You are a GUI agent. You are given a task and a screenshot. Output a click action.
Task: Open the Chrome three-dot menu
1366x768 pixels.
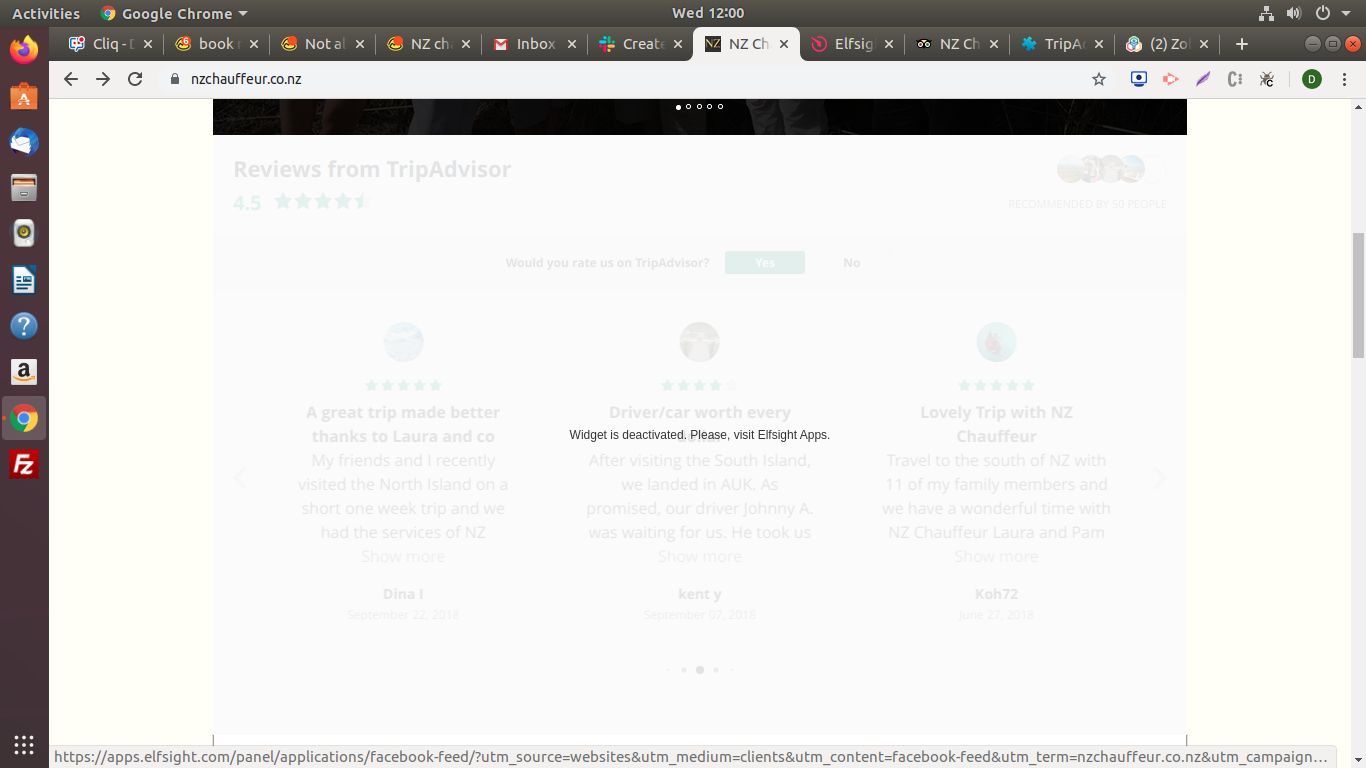tap(1345, 79)
